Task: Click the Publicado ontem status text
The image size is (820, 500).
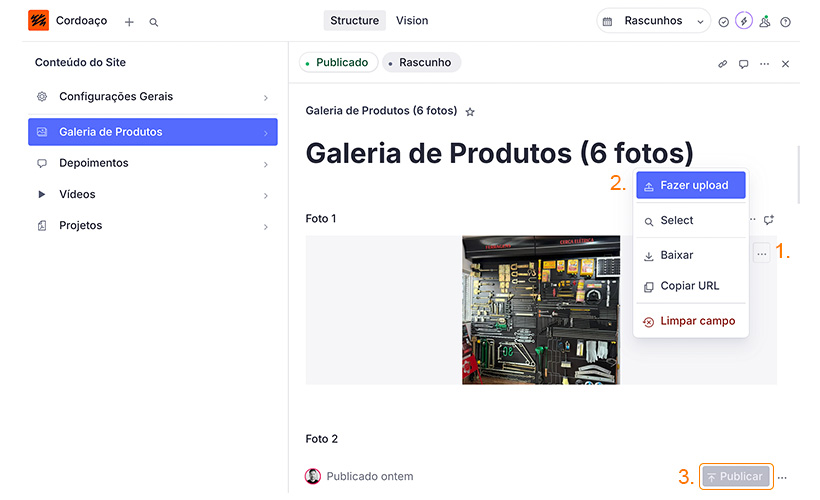Action: [370, 476]
